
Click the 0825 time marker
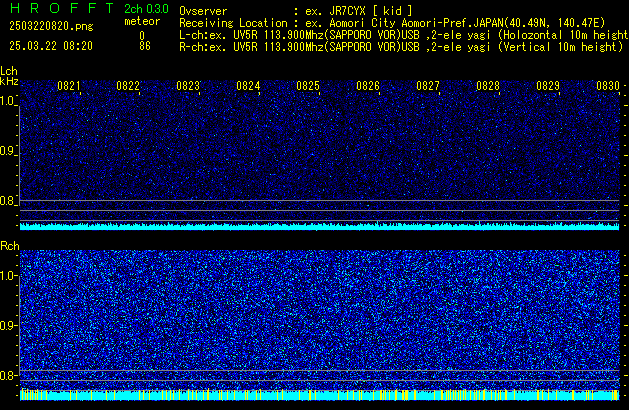click(x=308, y=86)
